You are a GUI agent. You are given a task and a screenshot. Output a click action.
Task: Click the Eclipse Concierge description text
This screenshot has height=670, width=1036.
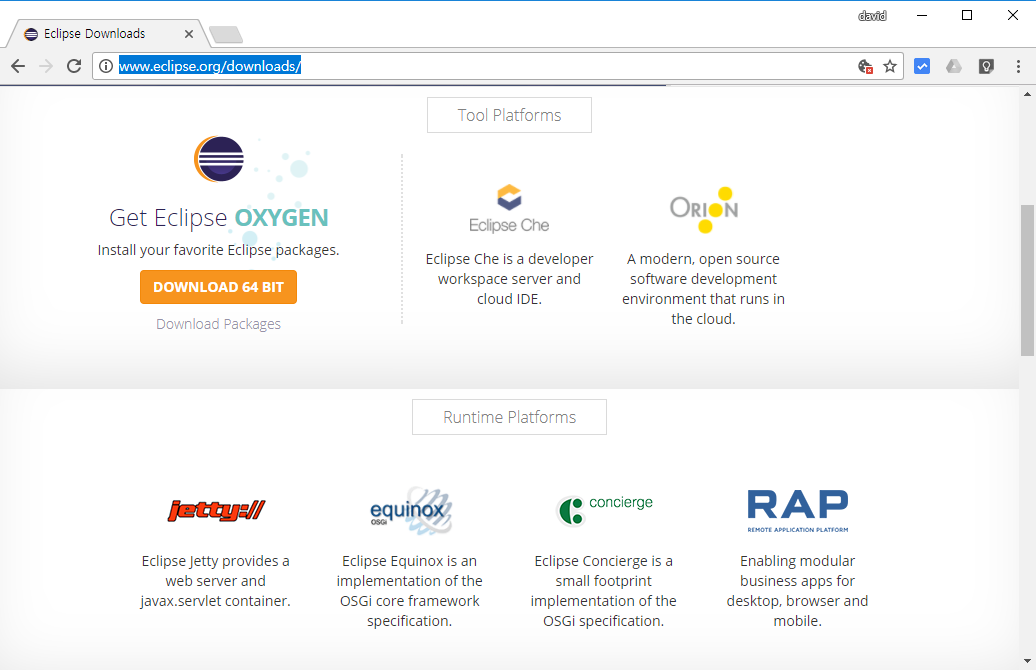tap(603, 591)
